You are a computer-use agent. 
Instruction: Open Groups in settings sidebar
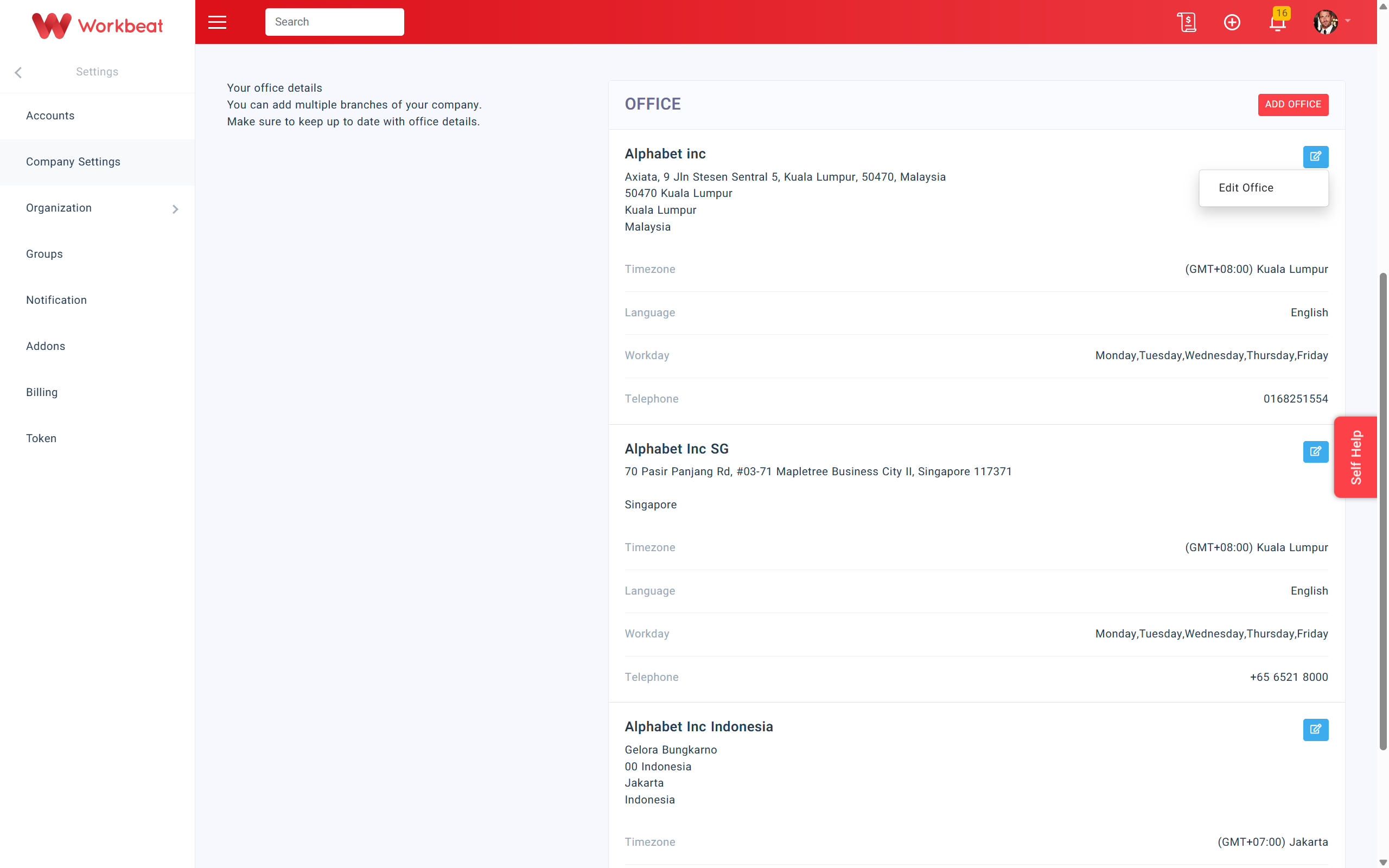click(98, 254)
